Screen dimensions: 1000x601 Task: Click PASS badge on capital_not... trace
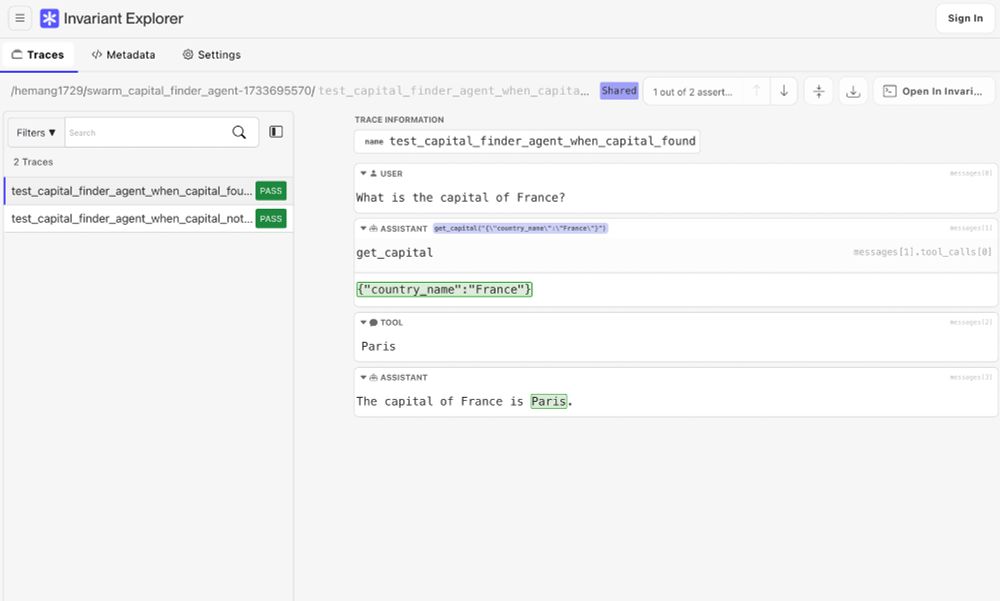(x=270, y=218)
